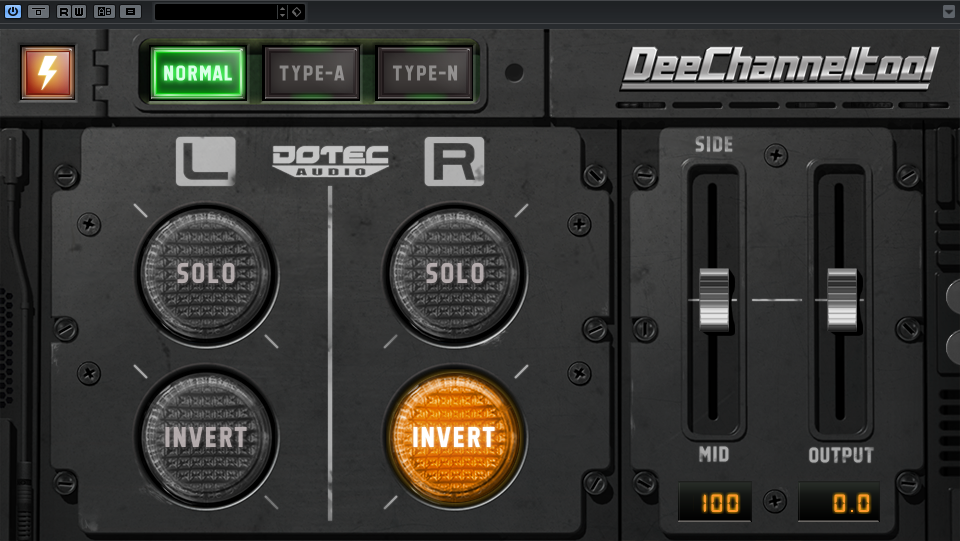Click the L channel label icon
Screen dimensions: 960x541
pyautogui.click(x=206, y=161)
